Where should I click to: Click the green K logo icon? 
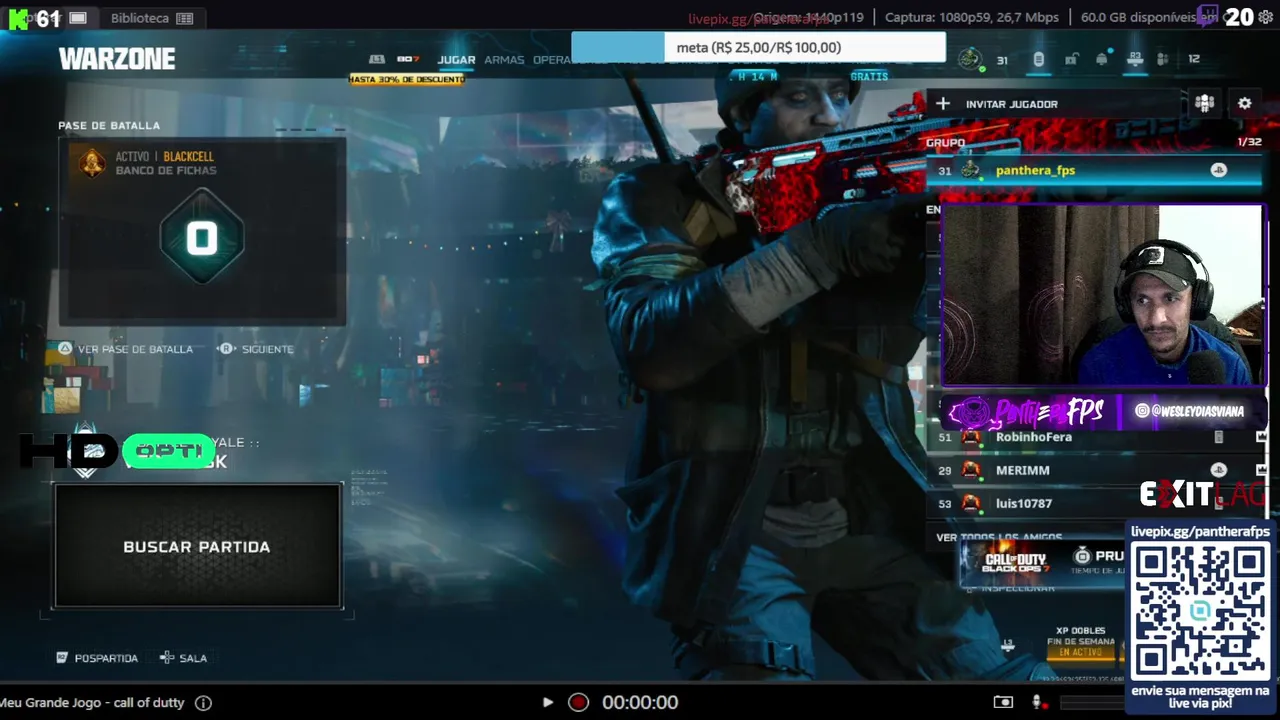click(x=17, y=18)
